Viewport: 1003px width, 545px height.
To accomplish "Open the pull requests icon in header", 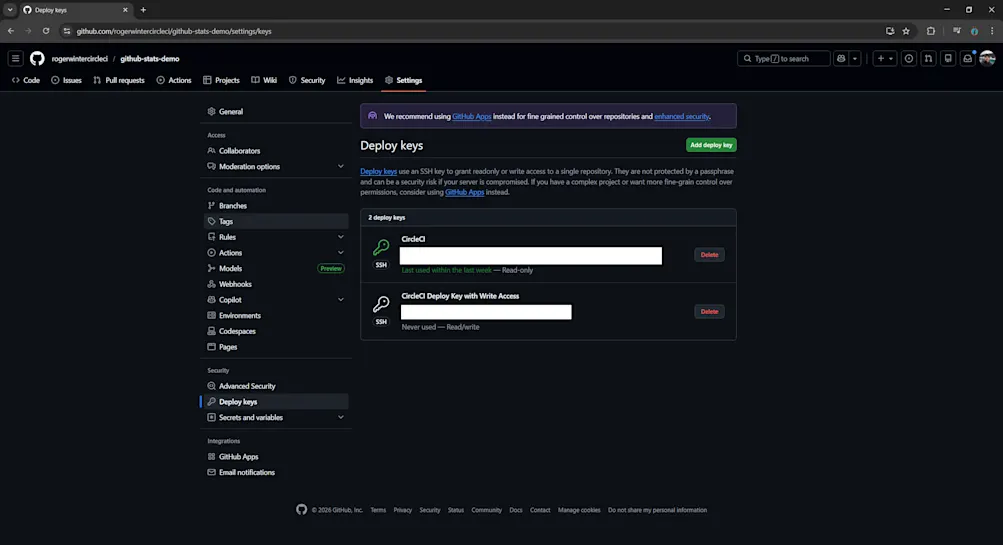I will 928,58.
